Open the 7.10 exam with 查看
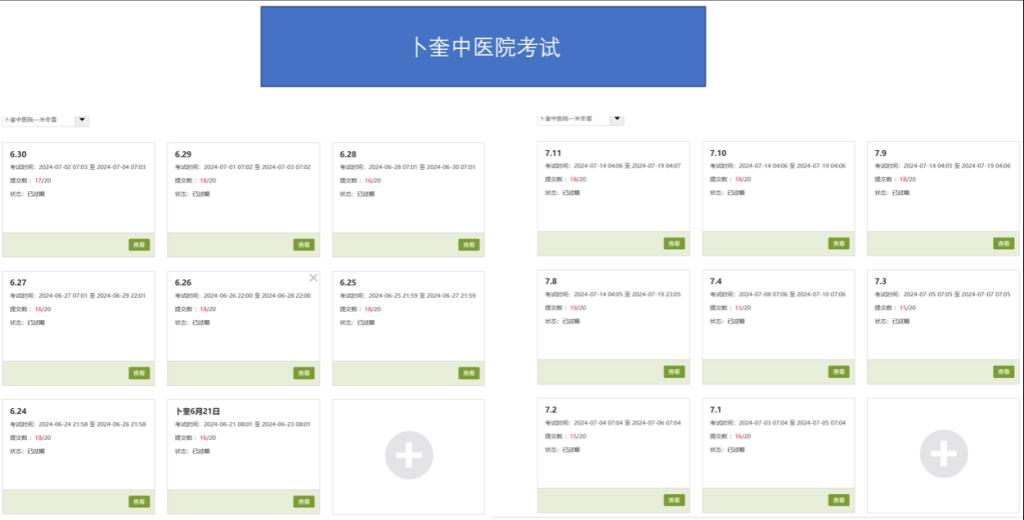Viewport: 1024px width, 520px height. tap(838, 243)
